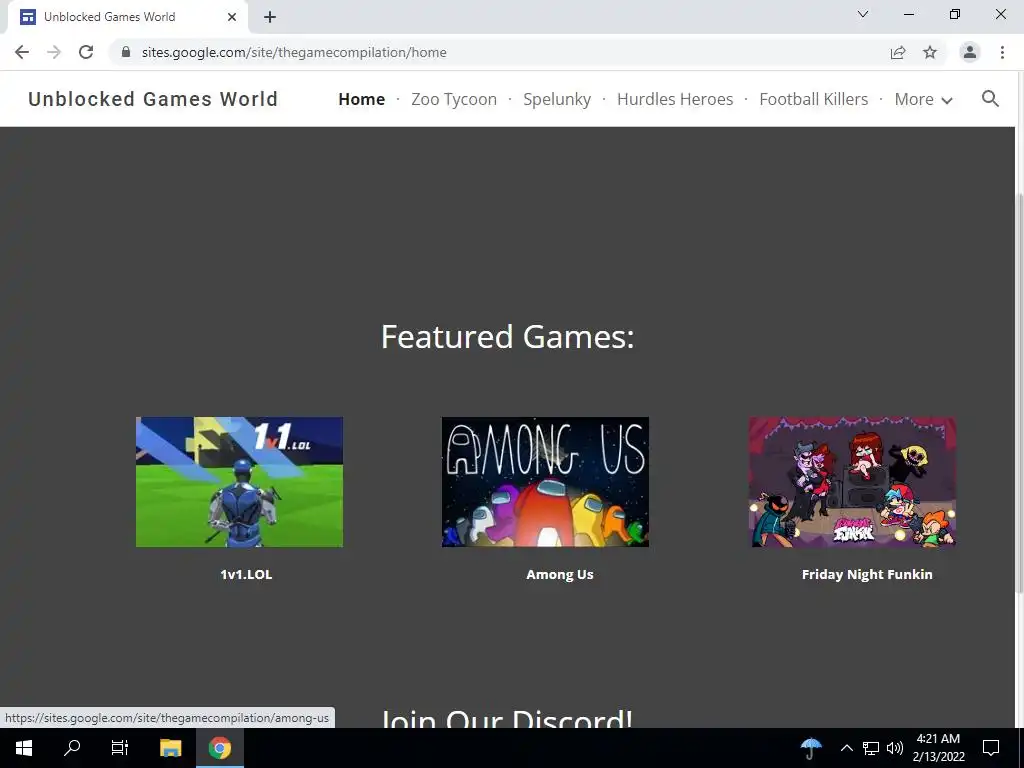Click the site search magnifier icon
This screenshot has height=768, width=1024.
coord(990,99)
